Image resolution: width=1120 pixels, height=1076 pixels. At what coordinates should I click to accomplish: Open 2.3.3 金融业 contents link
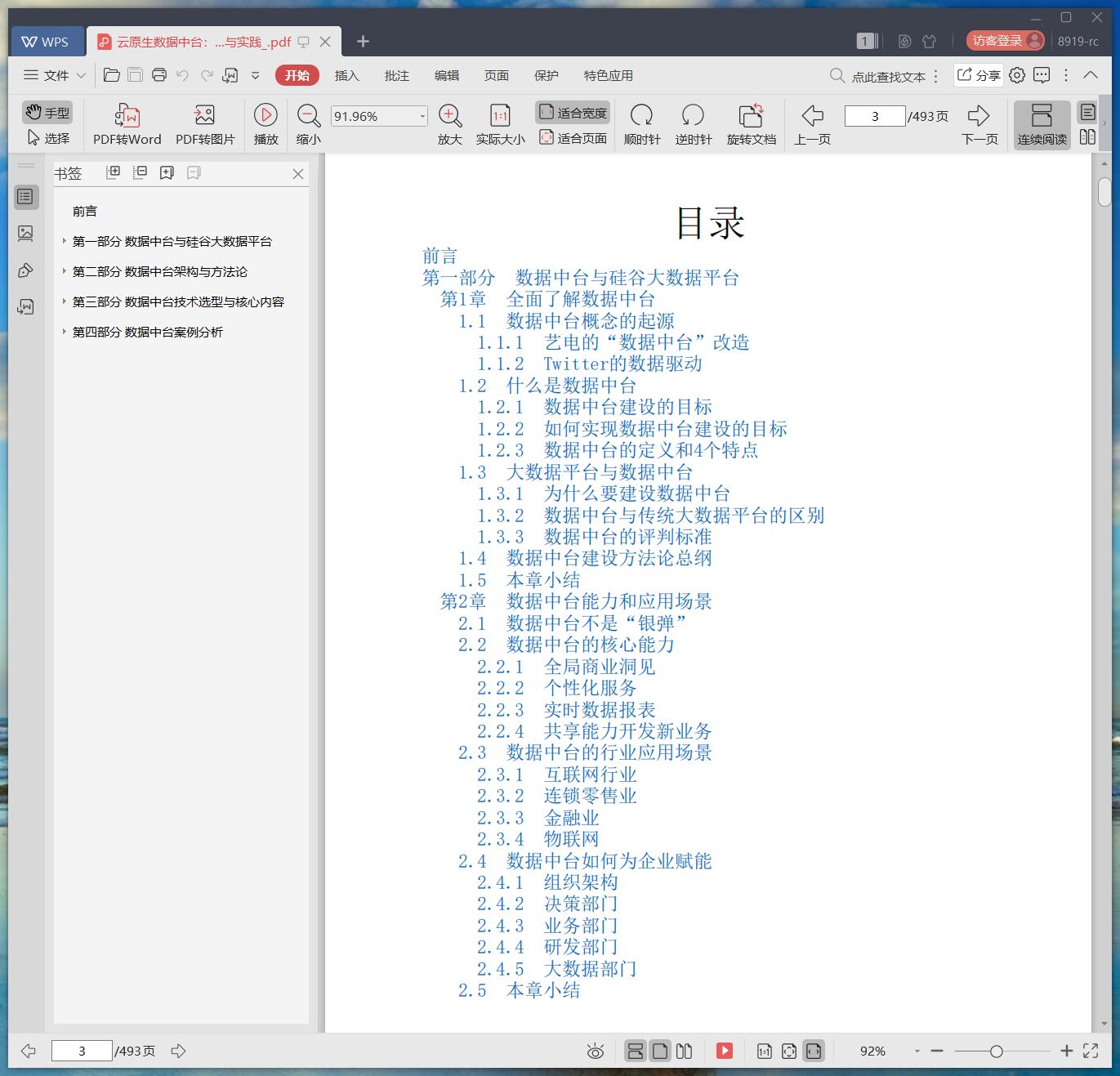pyautogui.click(x=538, y=818)
